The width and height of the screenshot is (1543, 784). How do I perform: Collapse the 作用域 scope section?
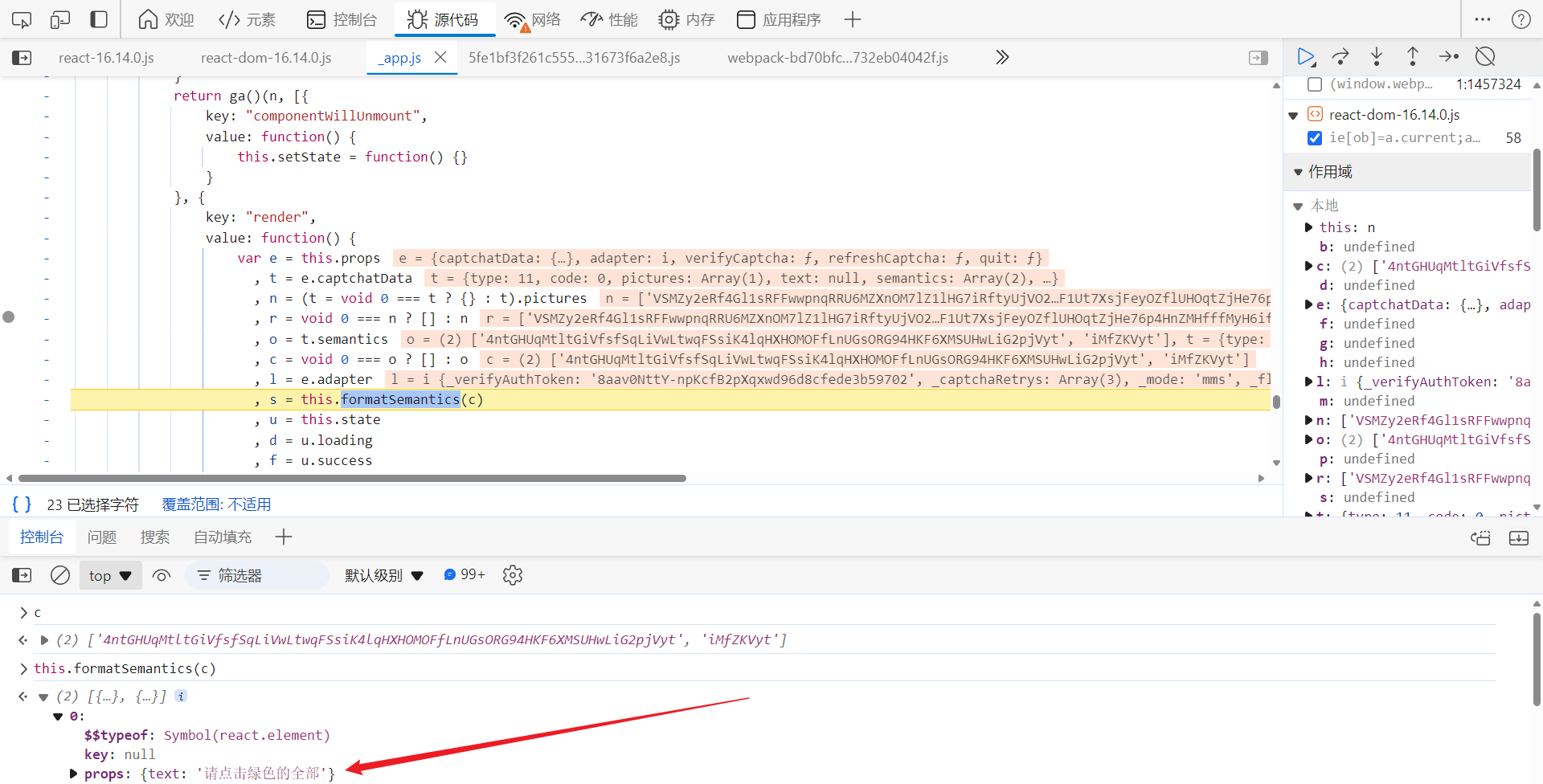point(1298,172)
